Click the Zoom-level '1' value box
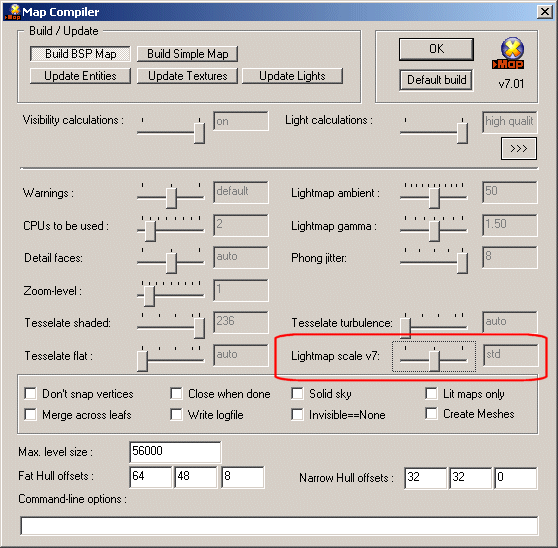This screenshot has width=558, height=548. [x=241, y=290]
